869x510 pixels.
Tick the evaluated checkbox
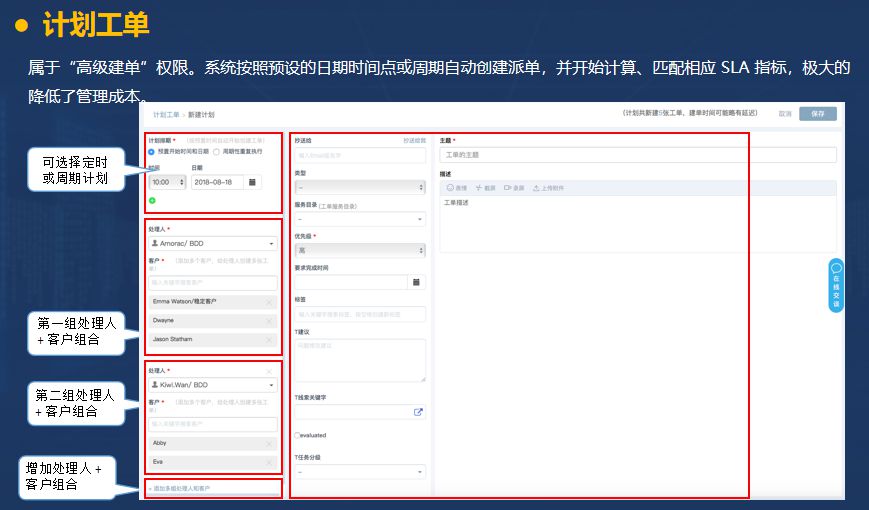click(x=298, y=435)
